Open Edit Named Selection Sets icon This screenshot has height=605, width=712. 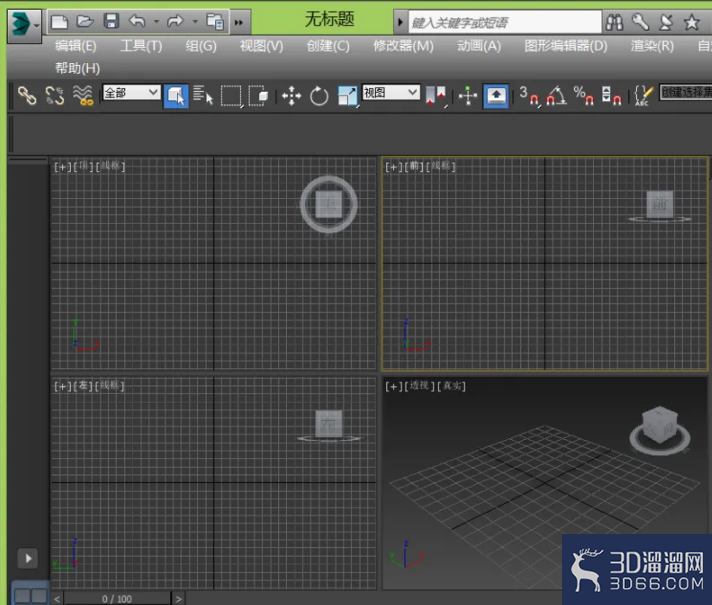pyautogui.click(x=643, y=96)
